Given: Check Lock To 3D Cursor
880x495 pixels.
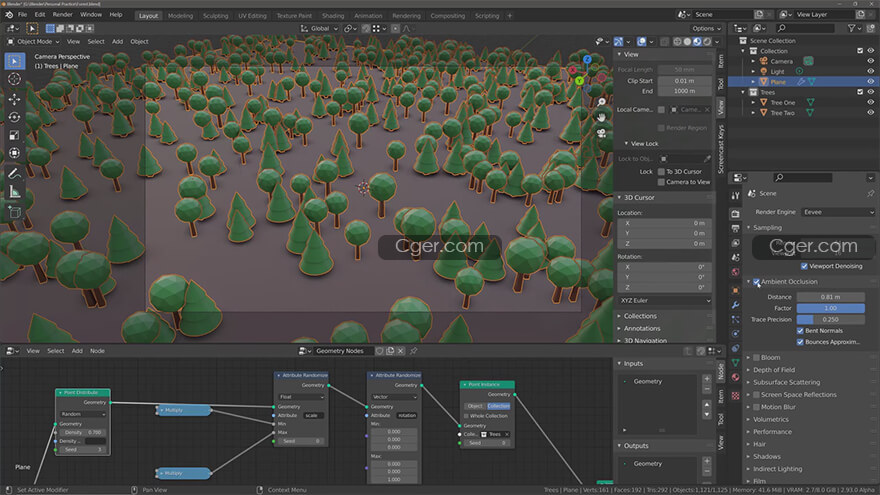Looking at the screenshot, I should pos(661,172).
